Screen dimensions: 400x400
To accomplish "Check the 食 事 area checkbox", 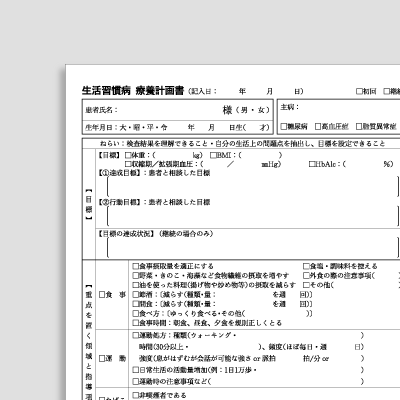I will coord(102,295).
